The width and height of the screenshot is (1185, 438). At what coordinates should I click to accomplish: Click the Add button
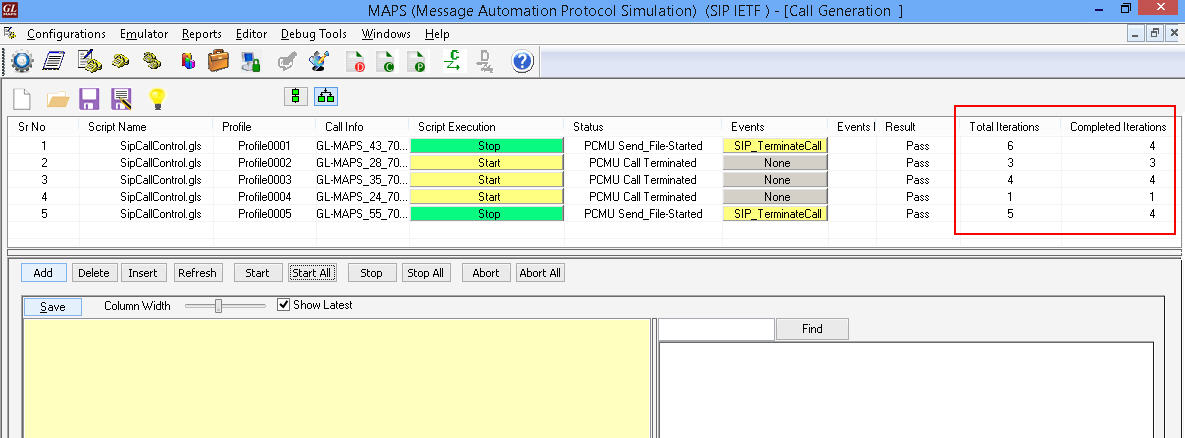point(43,273)
